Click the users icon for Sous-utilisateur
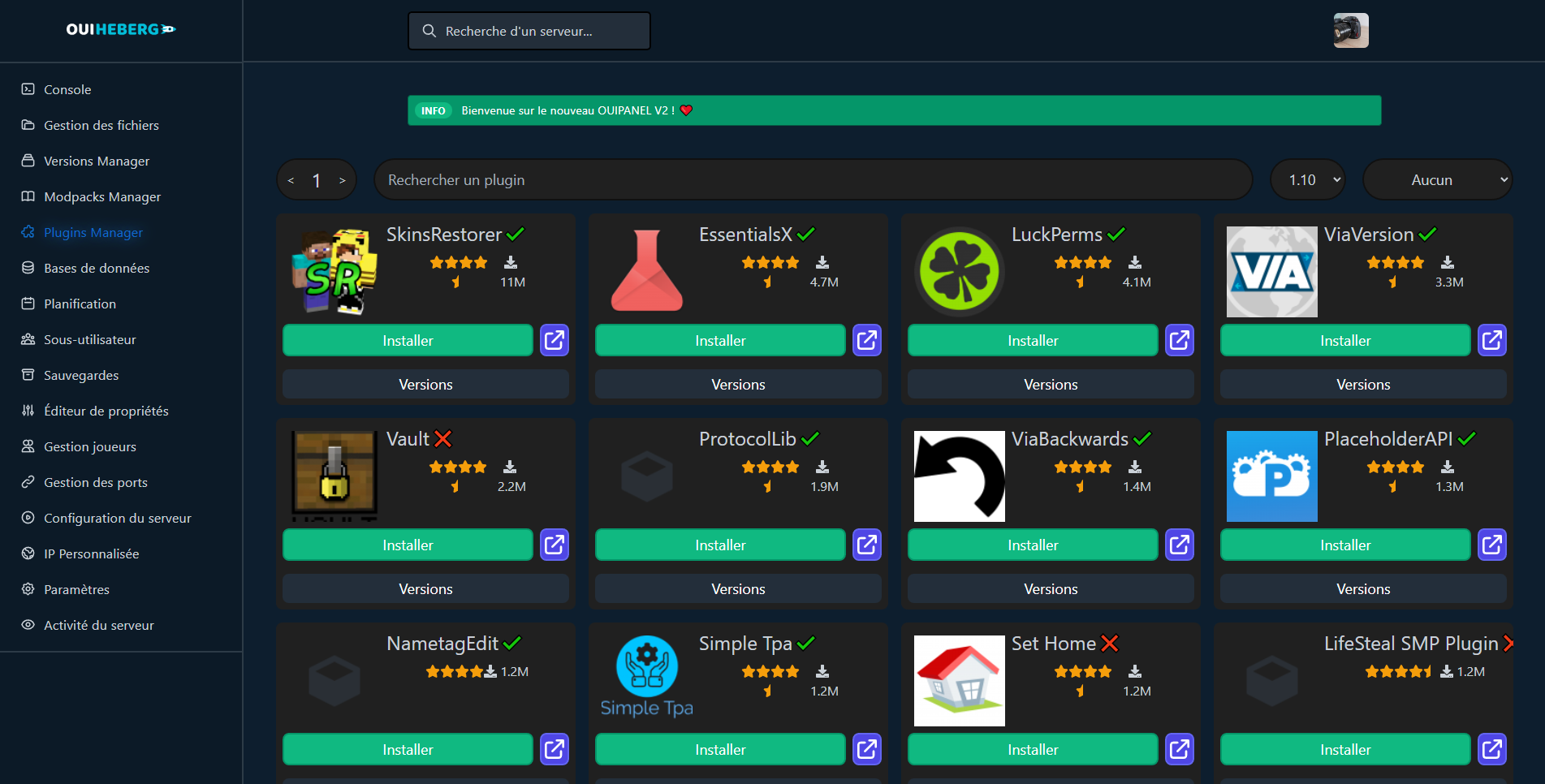Screen dimensions: 1545x784 28,339
